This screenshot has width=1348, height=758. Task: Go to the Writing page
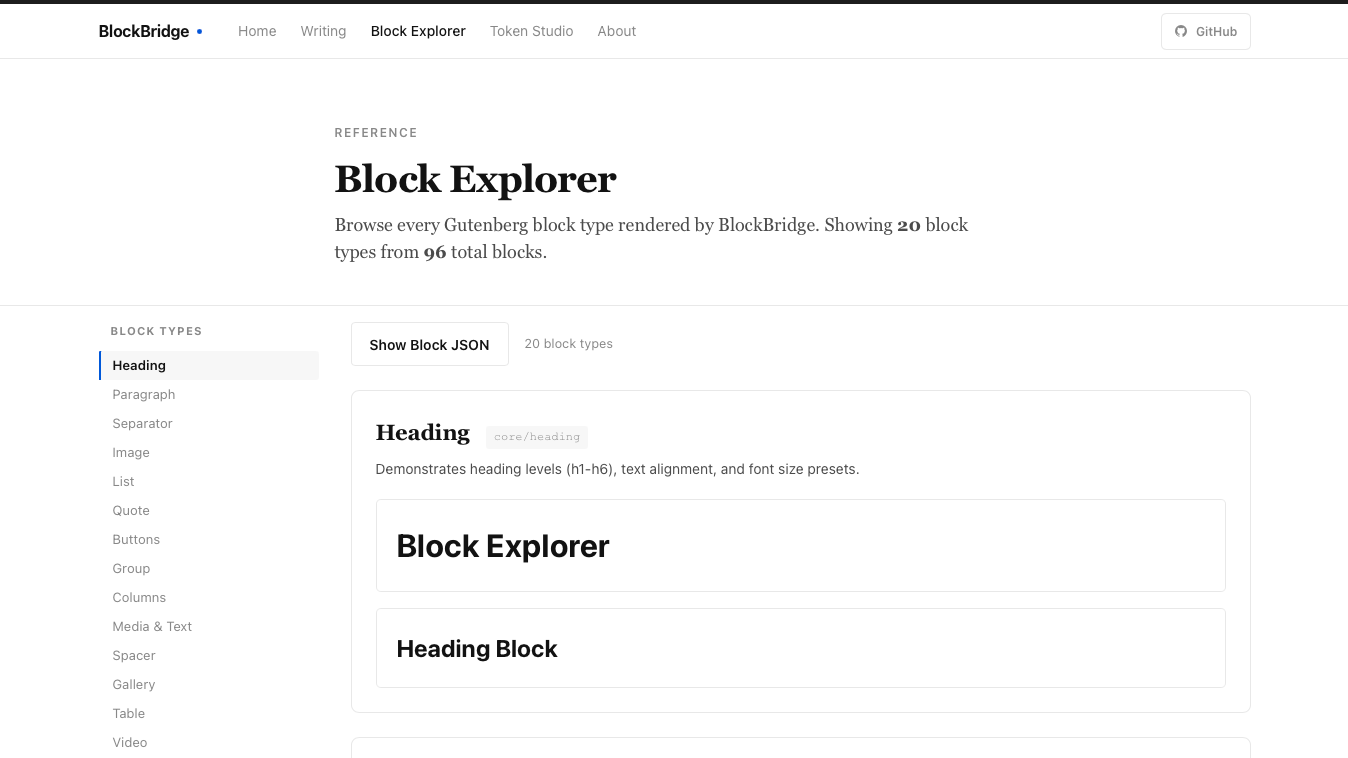click(x=323, y=31)
